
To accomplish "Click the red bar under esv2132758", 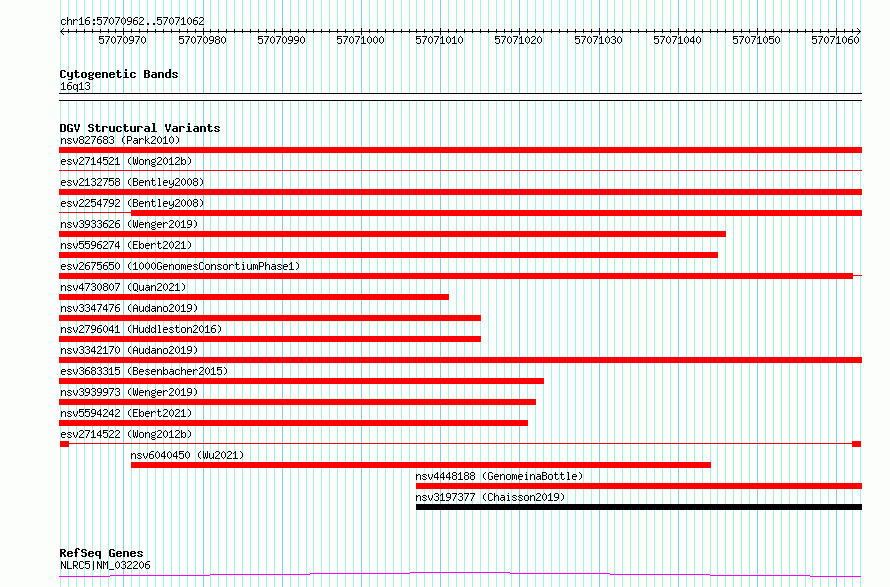I will click(x=460, y=192).
